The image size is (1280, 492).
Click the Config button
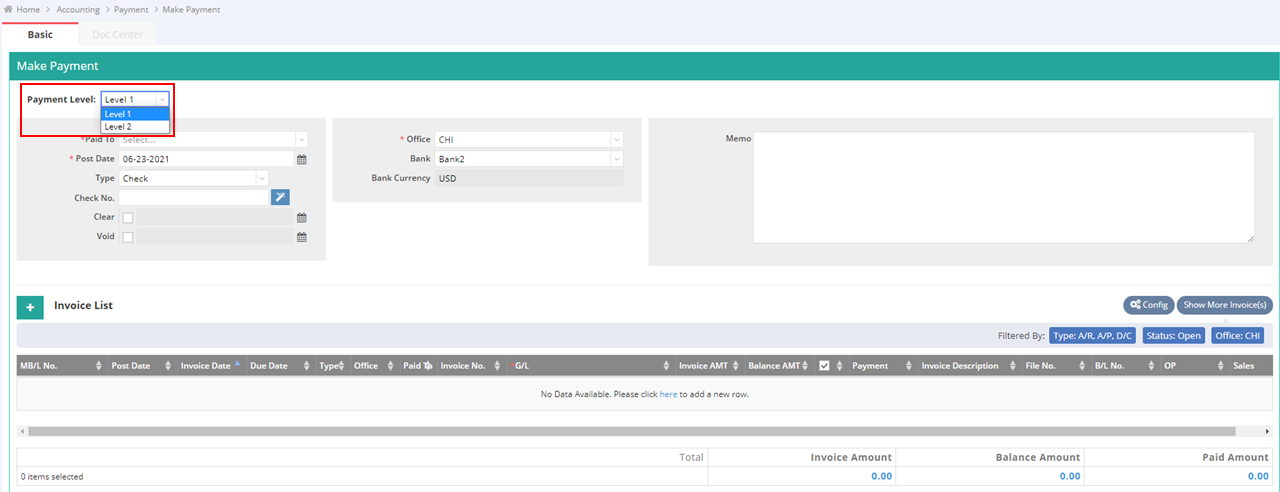pyautogui.click(x=1148, y=305)
